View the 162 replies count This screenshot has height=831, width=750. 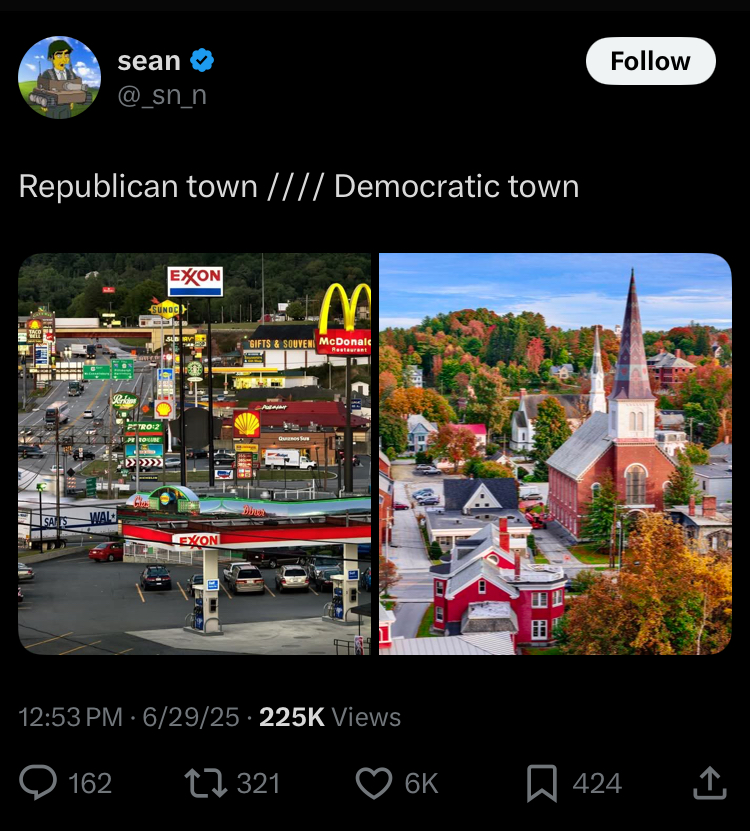click(x=90, y=783)
